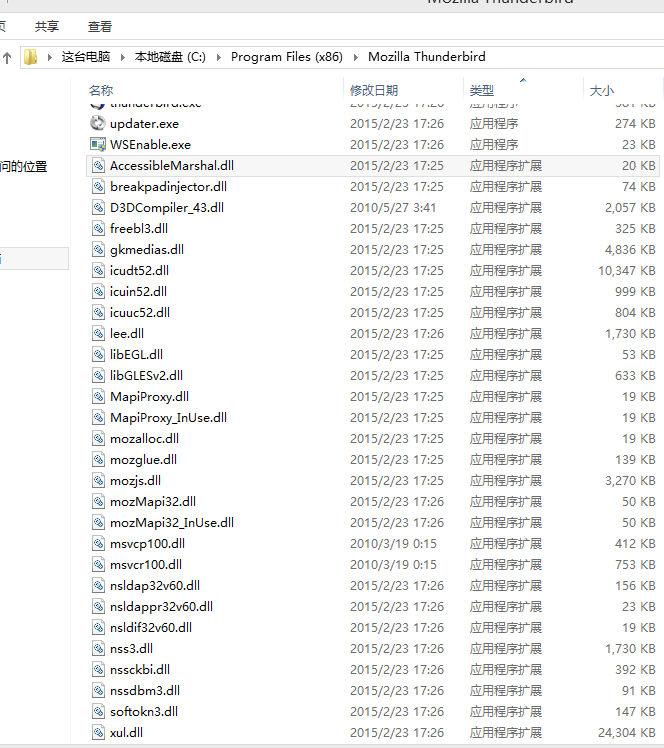Click the icudt52.dll file icon
The image size is (664, 748).
tap(98, 270)
